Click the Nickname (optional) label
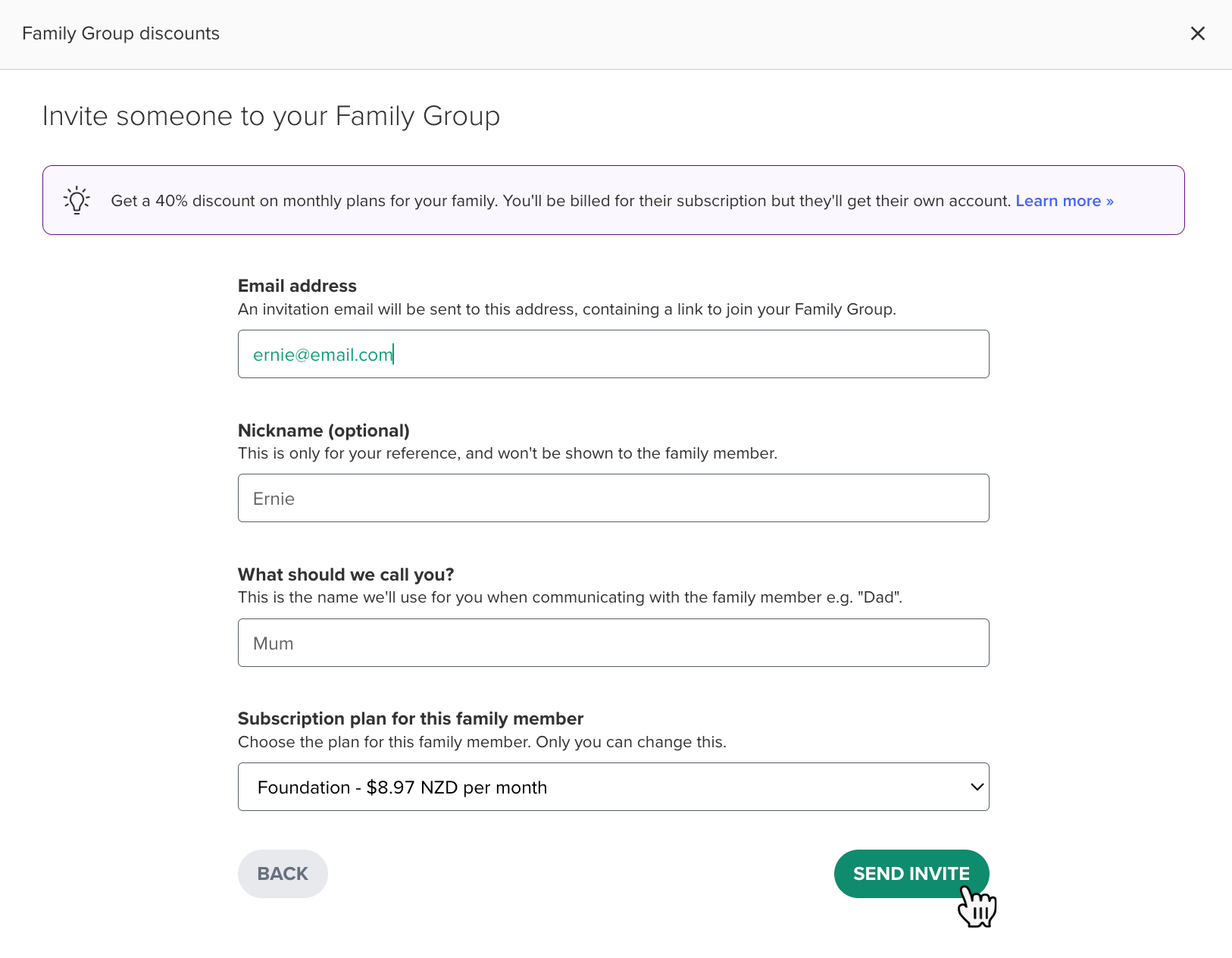 (324, 430)
